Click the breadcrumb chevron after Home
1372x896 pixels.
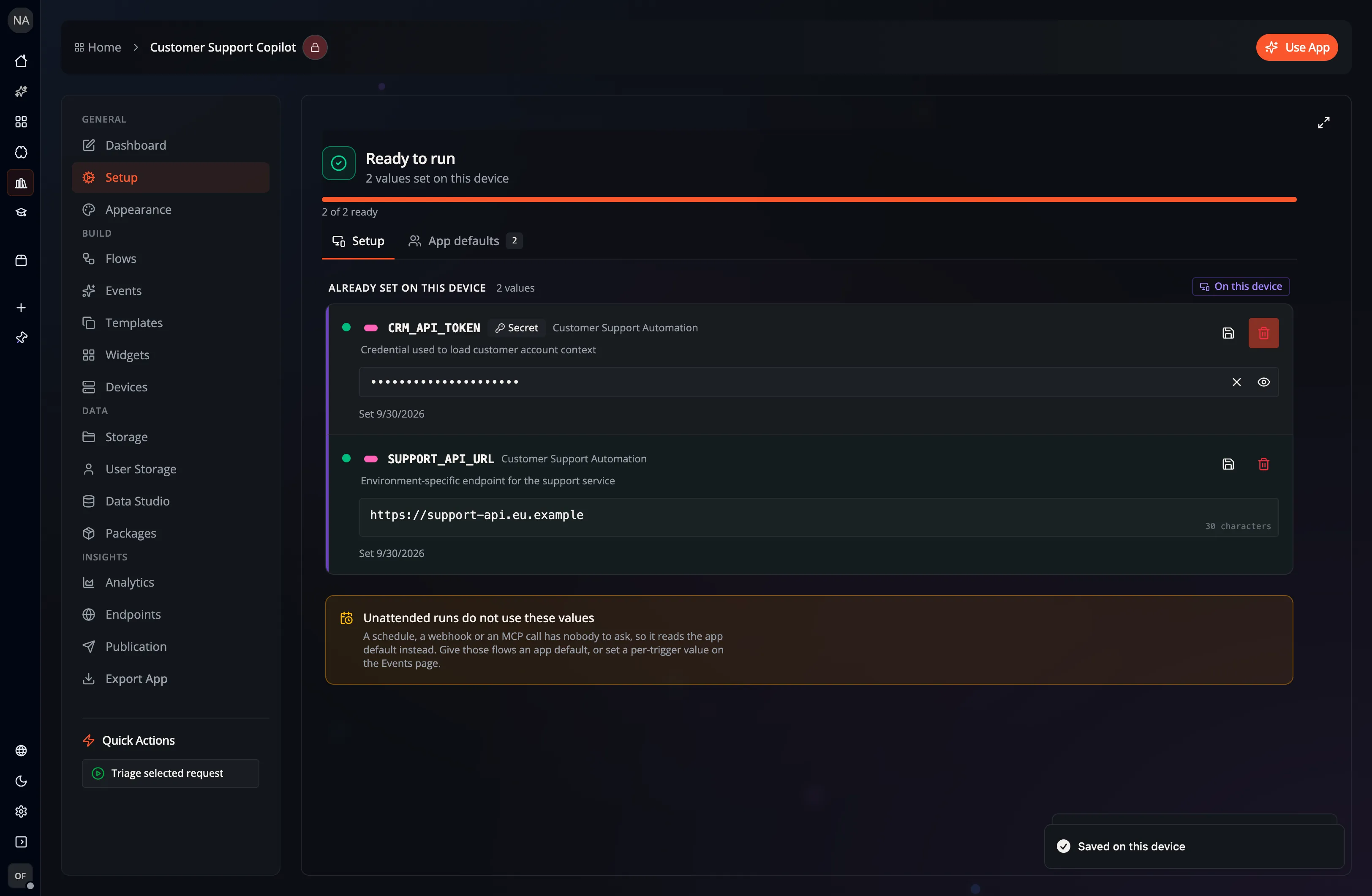(136, 47)
